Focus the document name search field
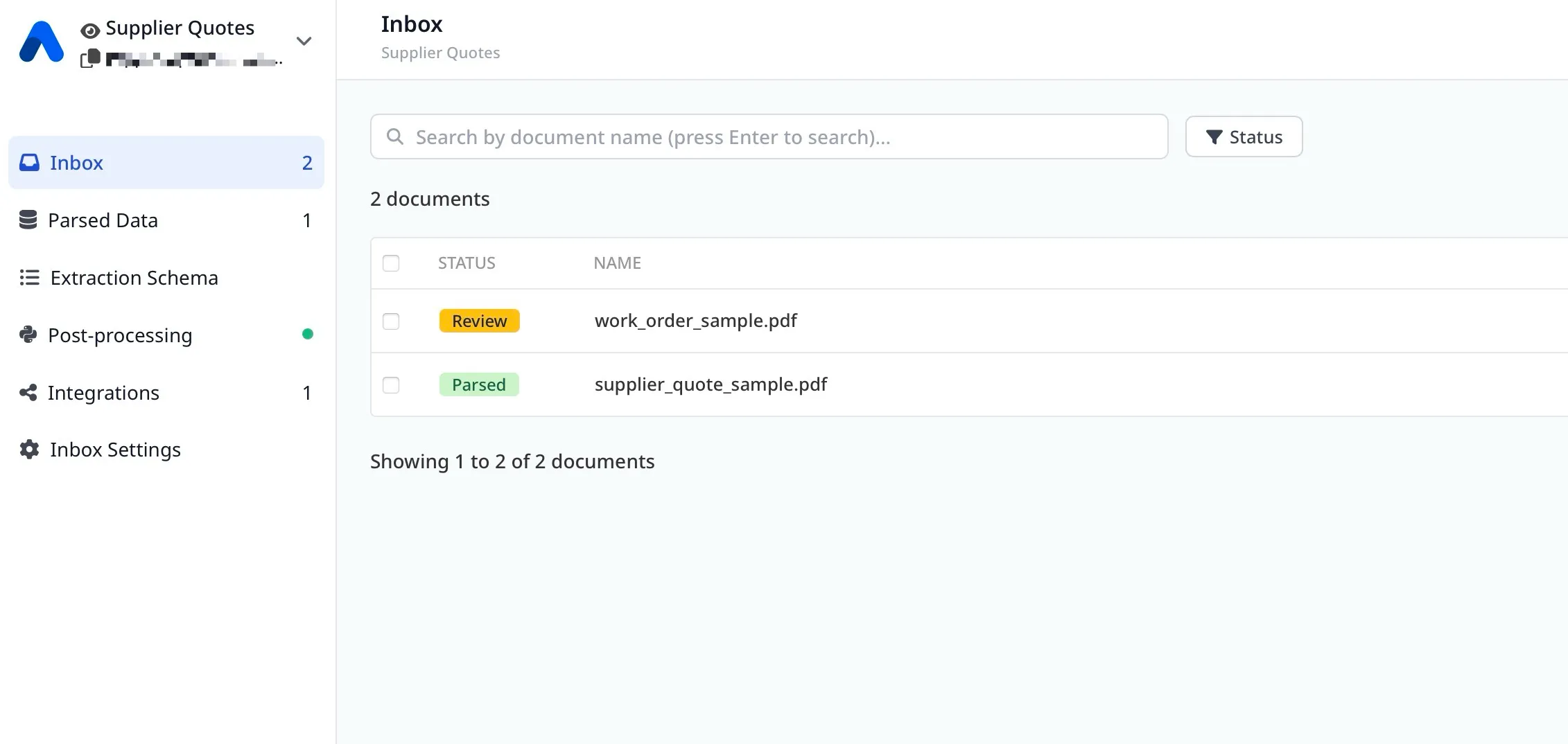Image resolution: width=1568 pixels, height=744 pixels. (769, 136)
